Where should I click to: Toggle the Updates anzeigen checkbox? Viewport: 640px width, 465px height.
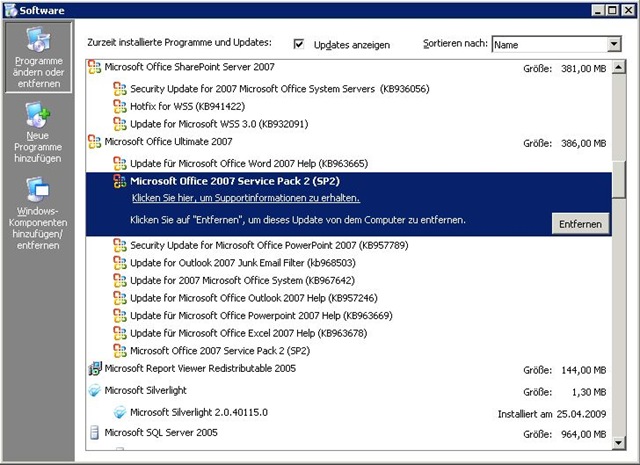299,45
